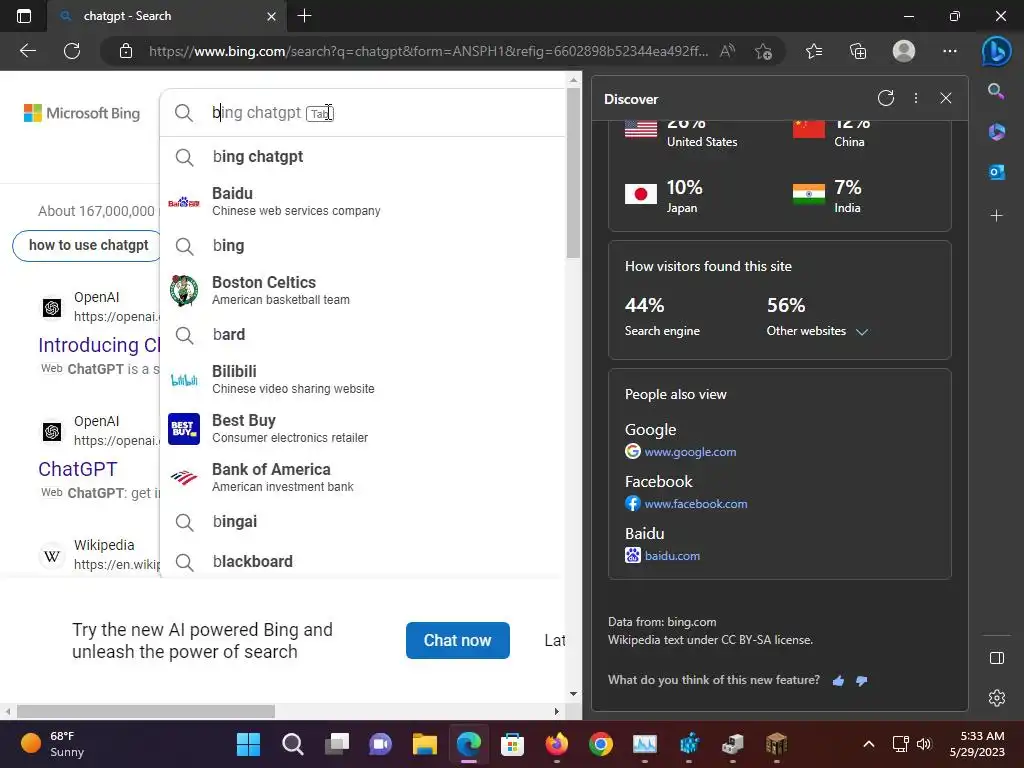Open a new tab with plus button
This screenshot has height=768, width=1024.
(x=304, y=16)
